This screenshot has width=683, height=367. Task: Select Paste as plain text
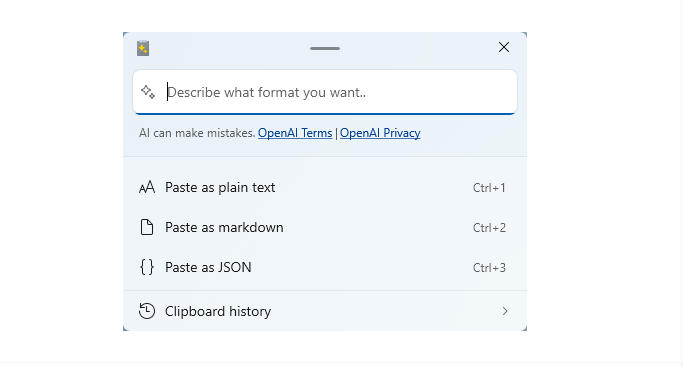click(x=325, y=188)
